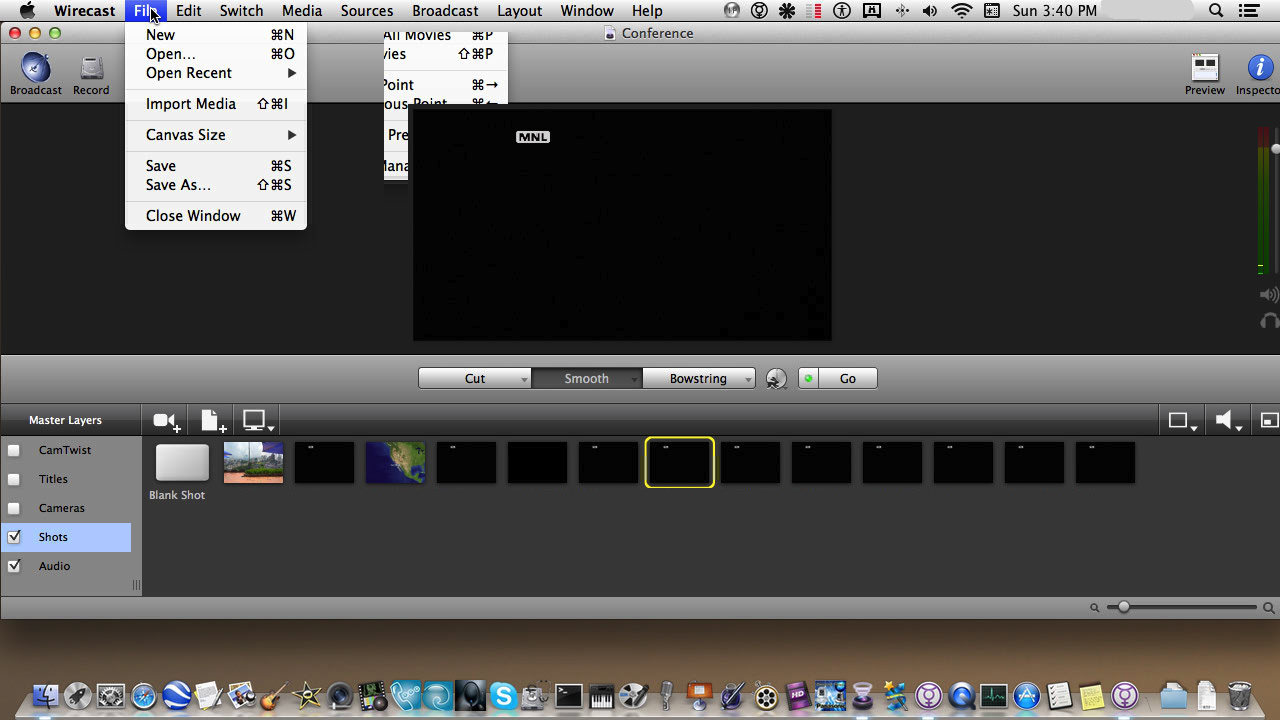Image resolution: width=1280 pixels, height=720 pixels.
Task: Open the Sources menu
Action: coord(366,11)
